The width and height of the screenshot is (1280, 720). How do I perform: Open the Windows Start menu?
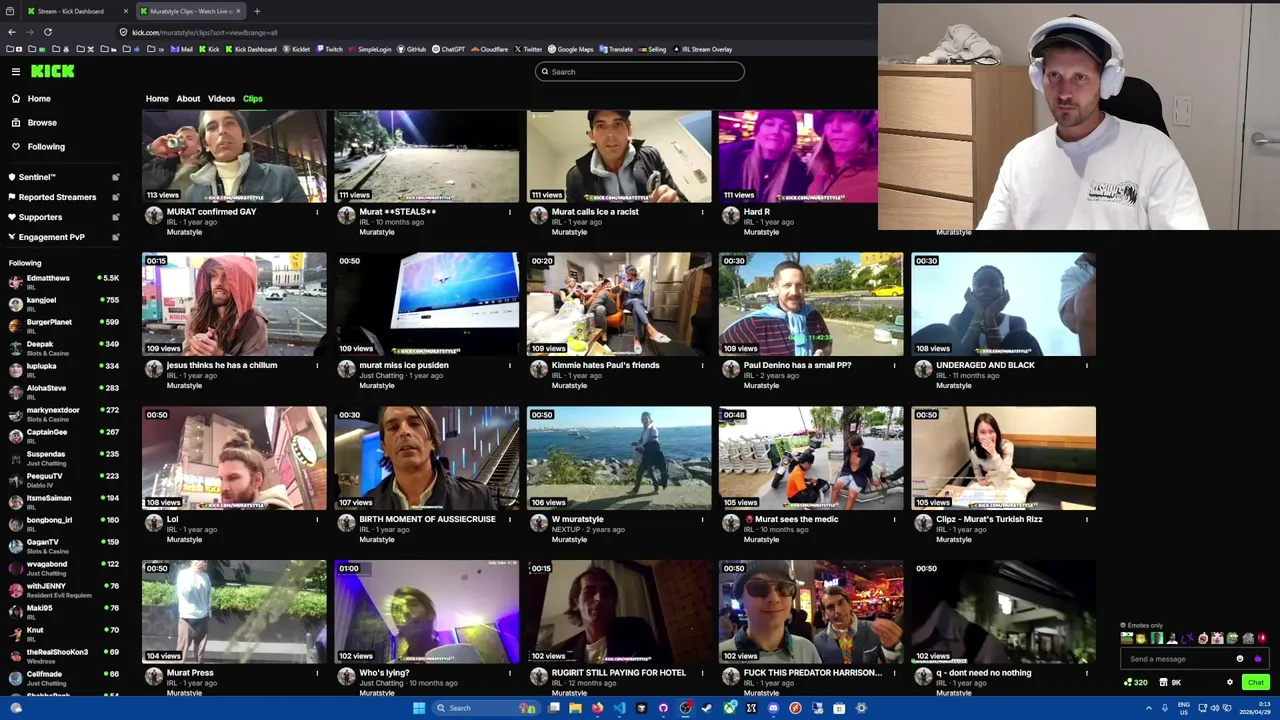(419, 708)
